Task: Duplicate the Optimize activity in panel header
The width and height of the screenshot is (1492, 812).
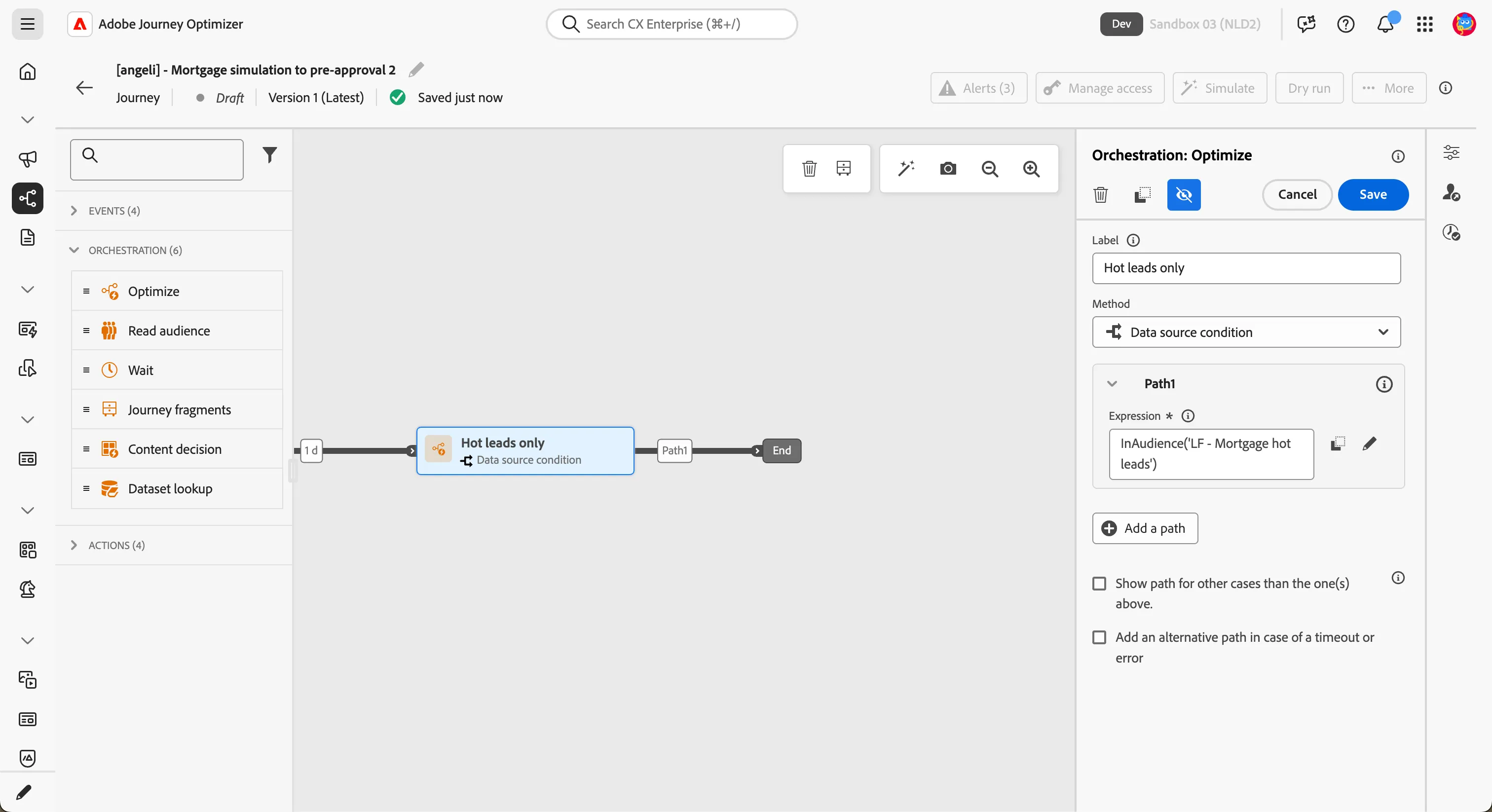Action: [x=1142, y=194]
